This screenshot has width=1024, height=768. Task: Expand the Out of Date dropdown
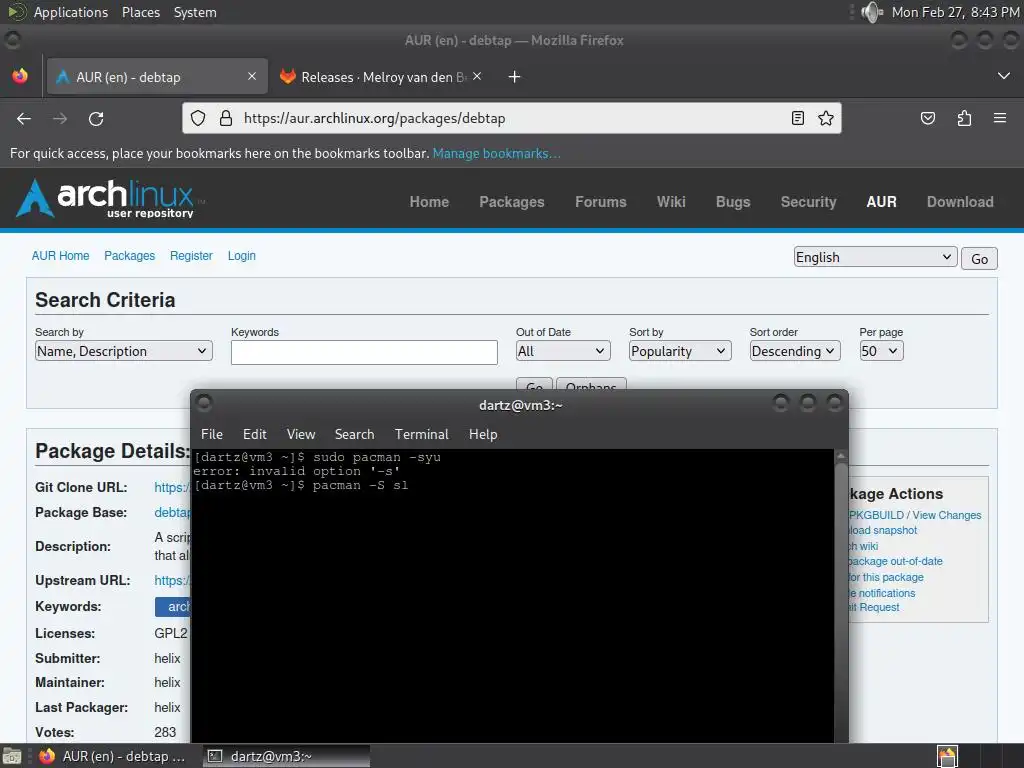point(563,351)
